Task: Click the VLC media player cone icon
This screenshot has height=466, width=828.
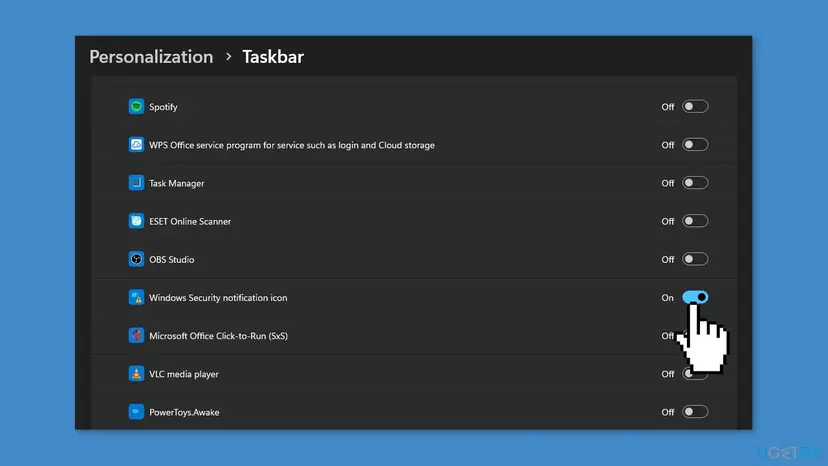Action: pos(136,374)
